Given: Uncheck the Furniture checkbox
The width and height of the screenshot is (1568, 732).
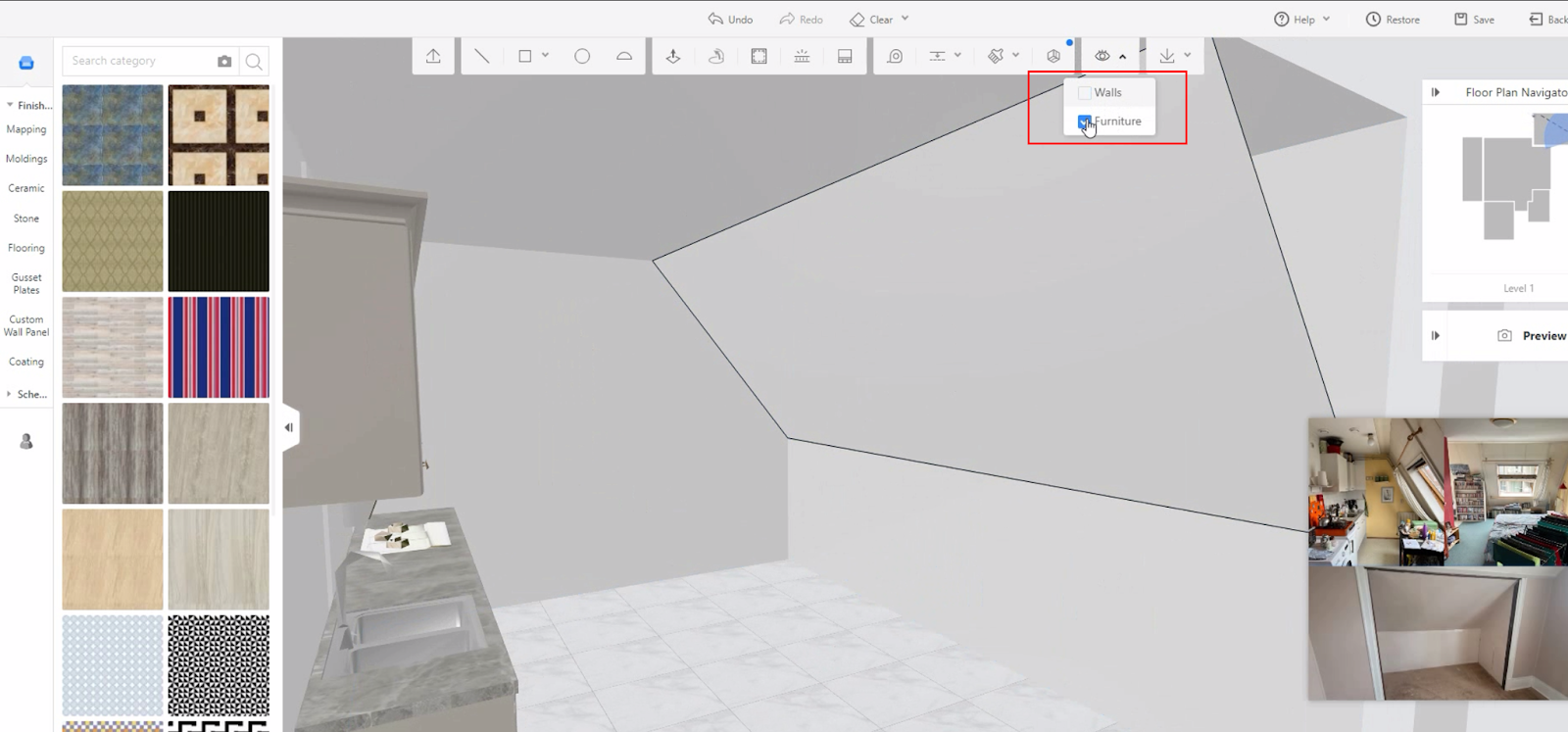Looking at the screenshot, I should tap(1084, 122).
